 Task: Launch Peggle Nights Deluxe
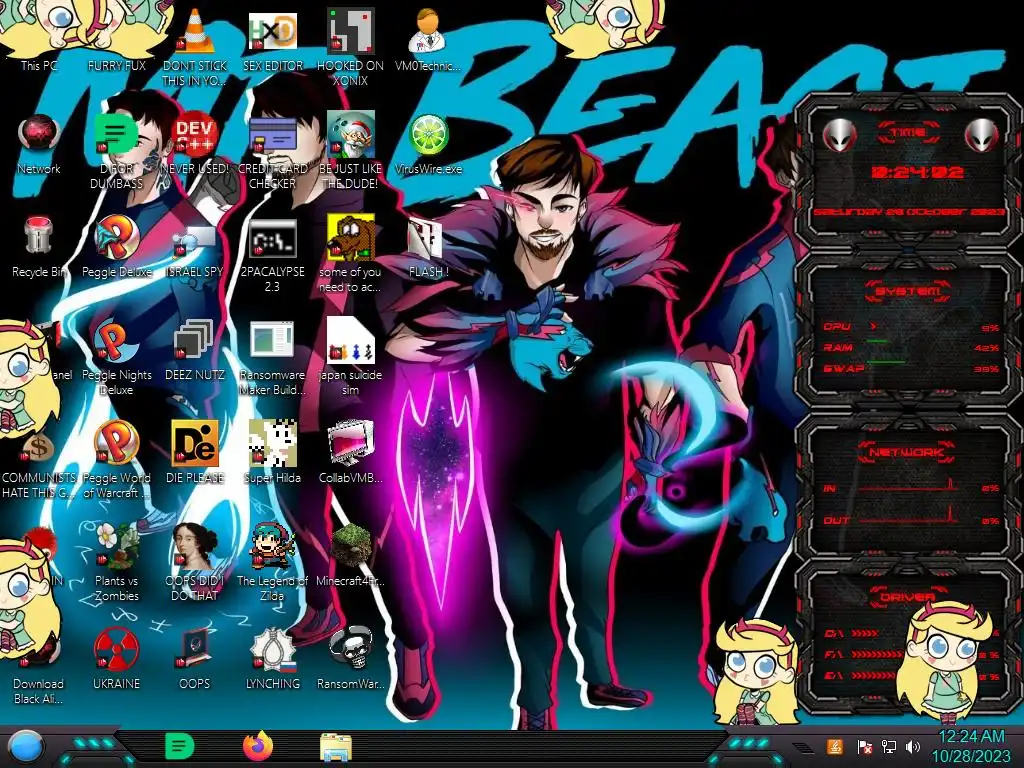click(x=116, y=358)
